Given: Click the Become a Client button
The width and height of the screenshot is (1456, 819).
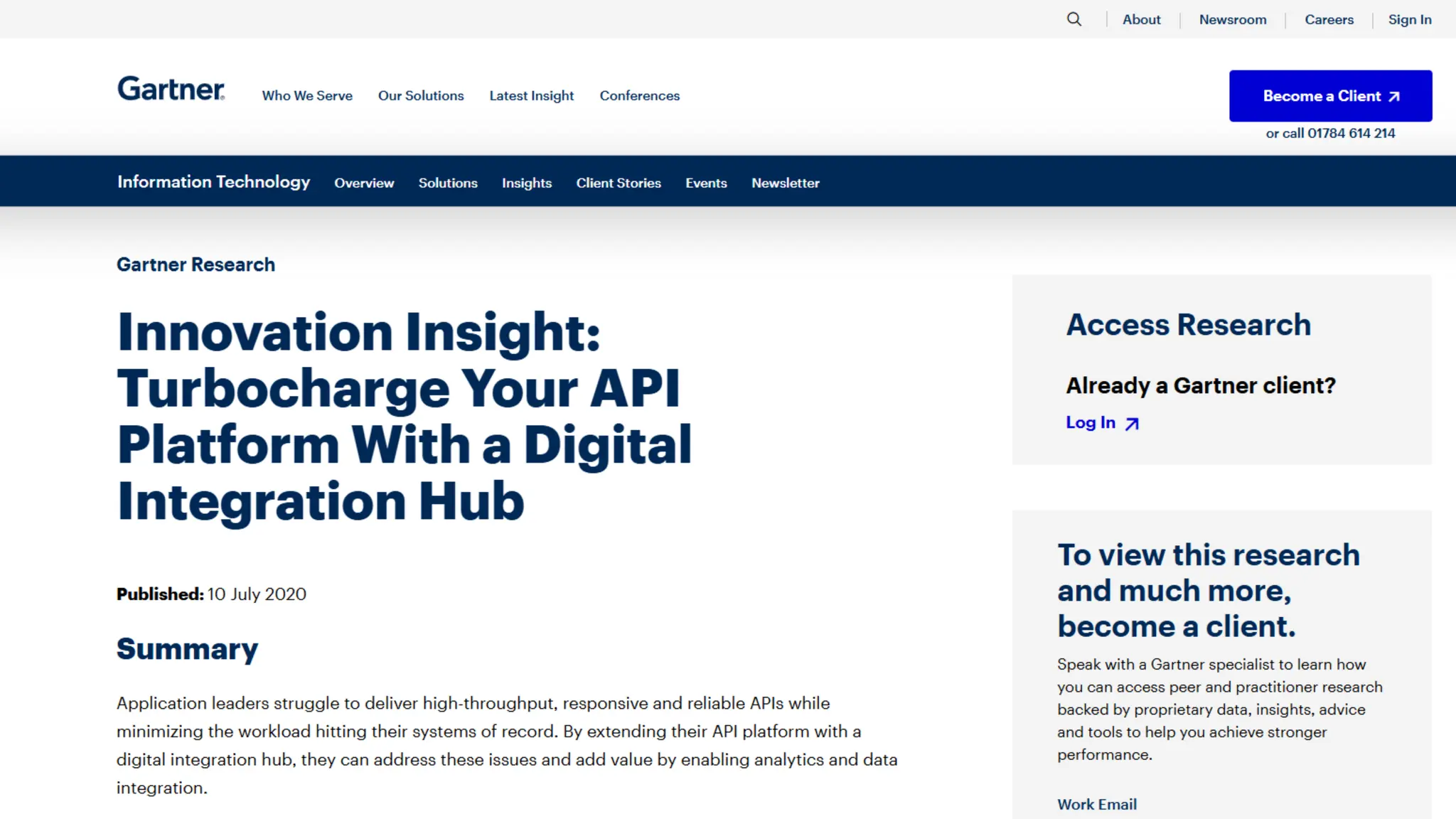Looking at the screenshot, I should pyautogui.click(x=1330, y=96).
